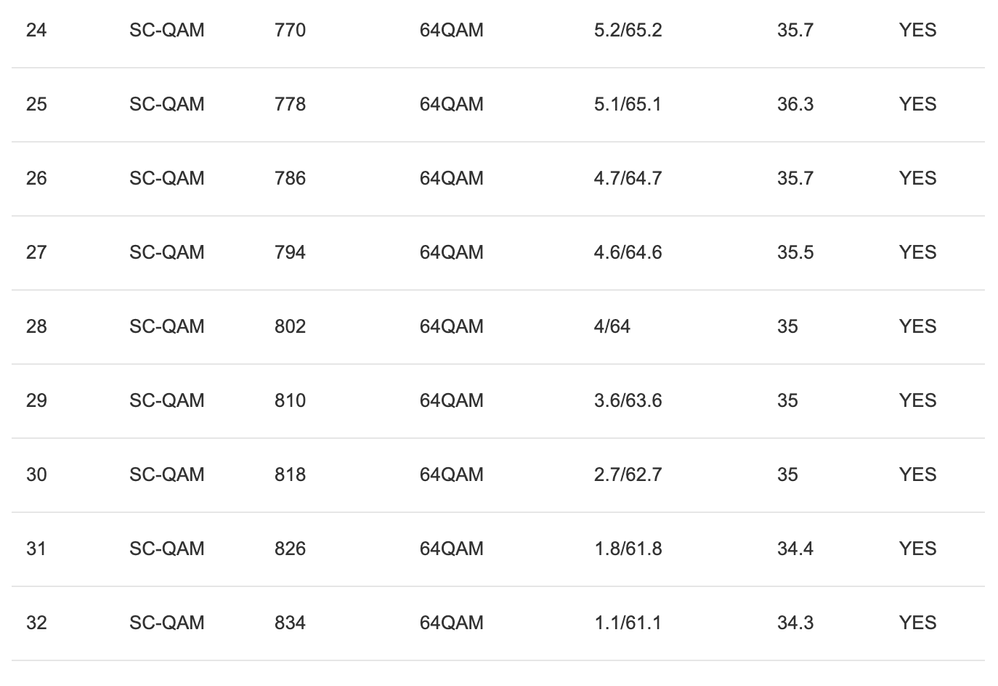The image size is (998, 686).
Task: Select the 834 frequency cell
Action: (x=290, y=622)
